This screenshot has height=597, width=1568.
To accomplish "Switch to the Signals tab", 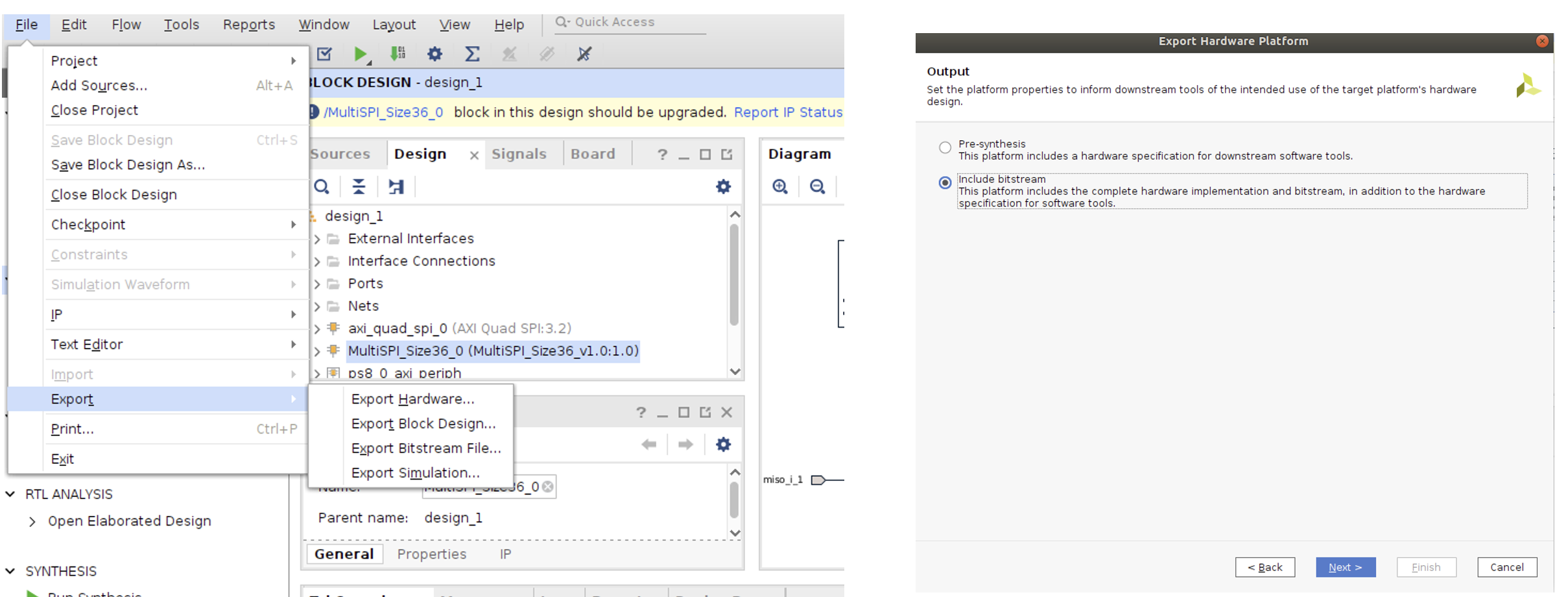I will [x=519, y=154].
